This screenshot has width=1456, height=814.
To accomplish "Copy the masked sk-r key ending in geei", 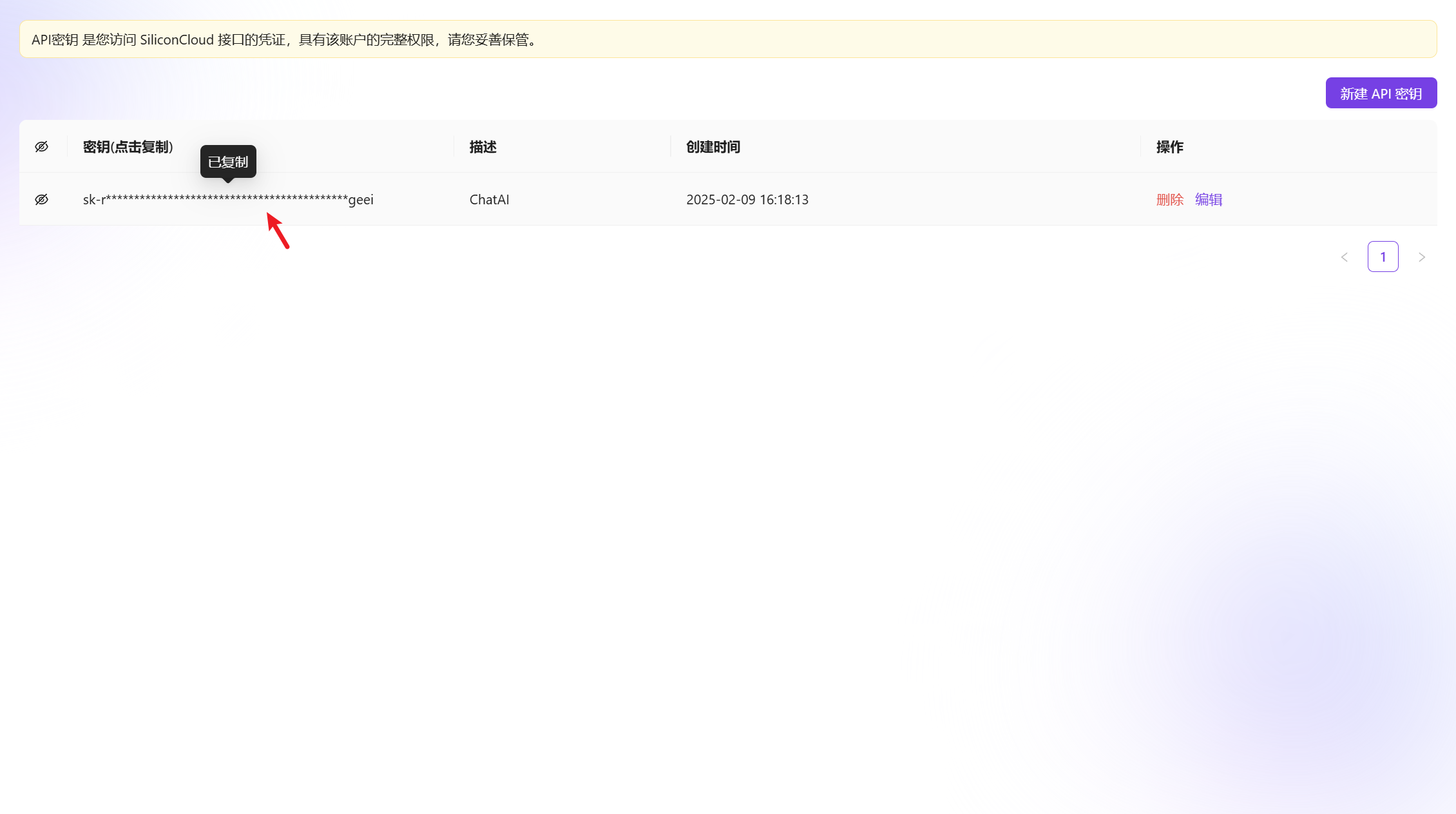I will click(x=228, y=200).
